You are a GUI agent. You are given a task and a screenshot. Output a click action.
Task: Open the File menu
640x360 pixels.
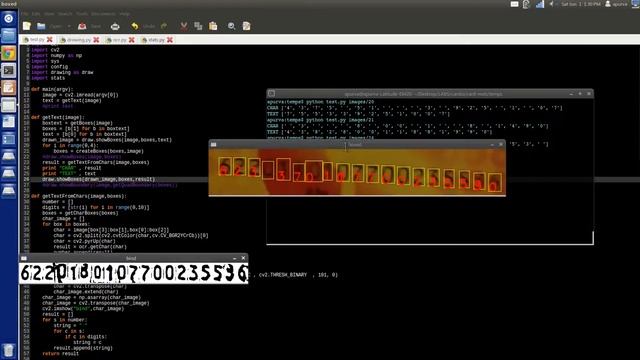25,14
